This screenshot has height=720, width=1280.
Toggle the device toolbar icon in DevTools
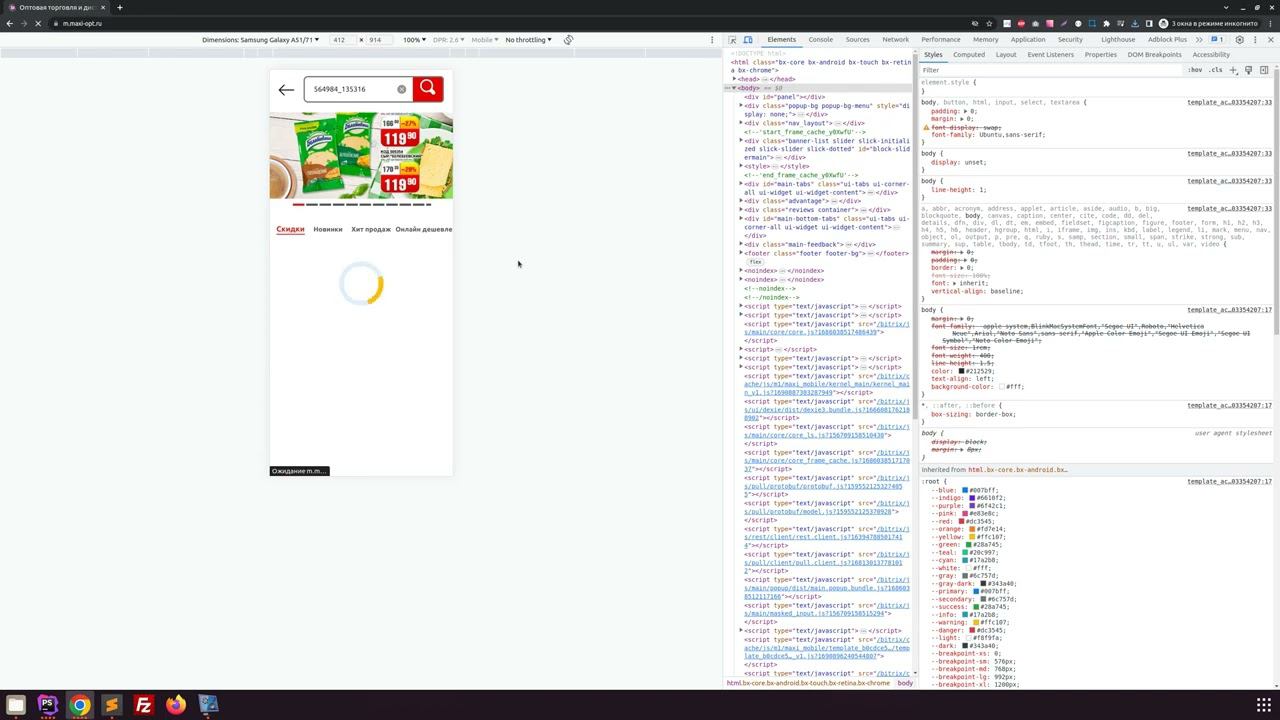coord(748,40)
